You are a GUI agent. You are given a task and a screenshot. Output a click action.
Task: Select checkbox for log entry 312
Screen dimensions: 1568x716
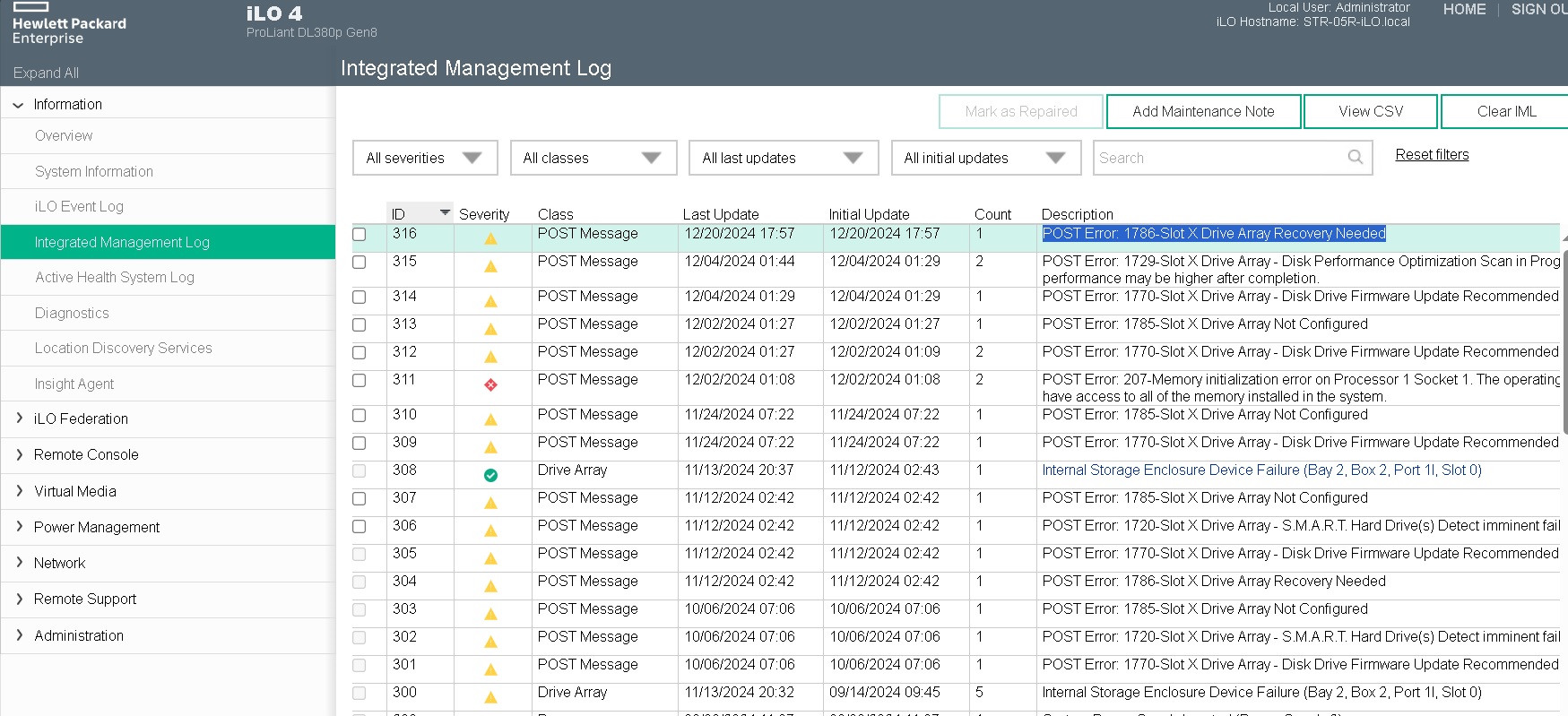360,352
